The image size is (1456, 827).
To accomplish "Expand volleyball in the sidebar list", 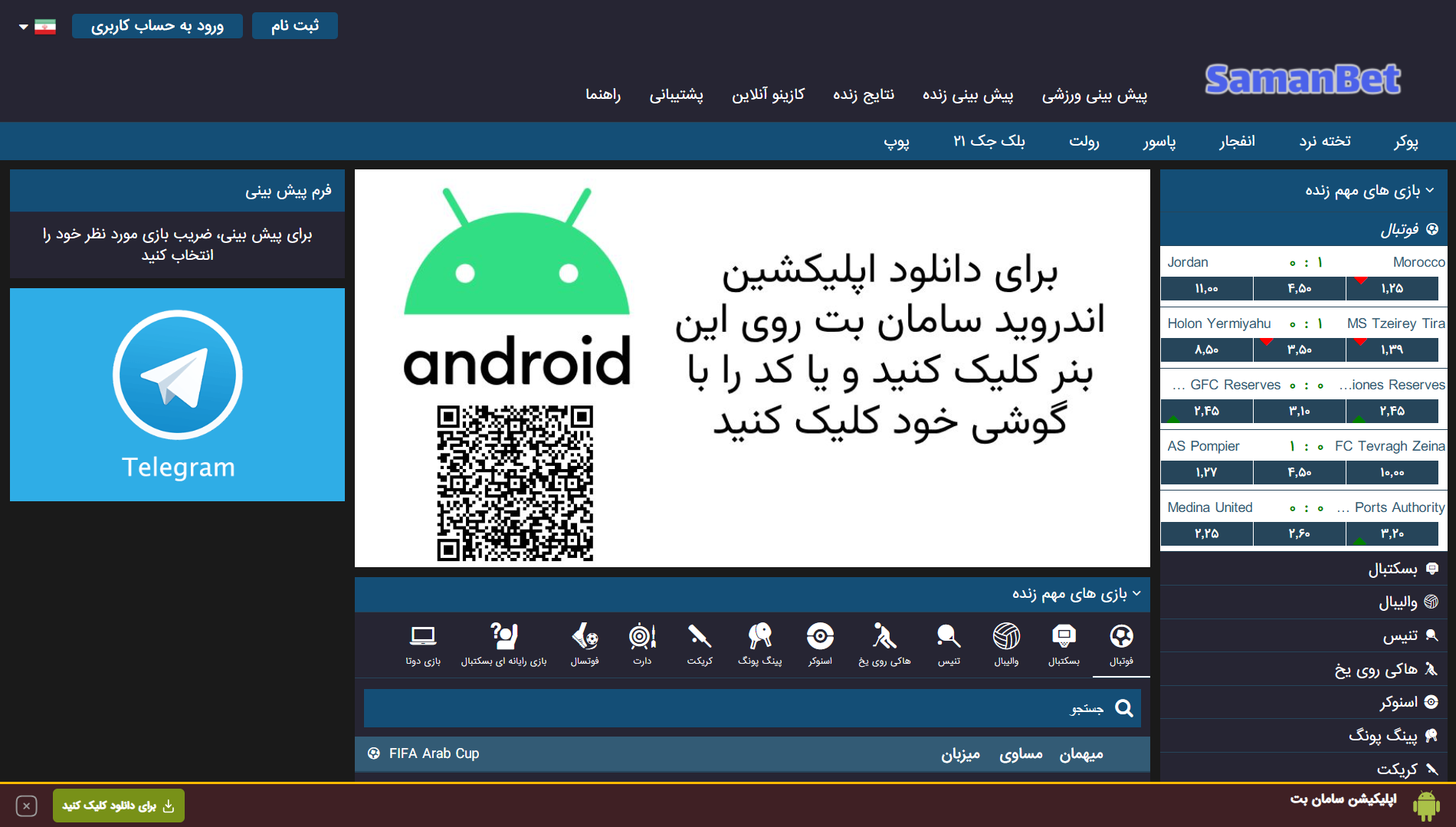I will 1304,602.
